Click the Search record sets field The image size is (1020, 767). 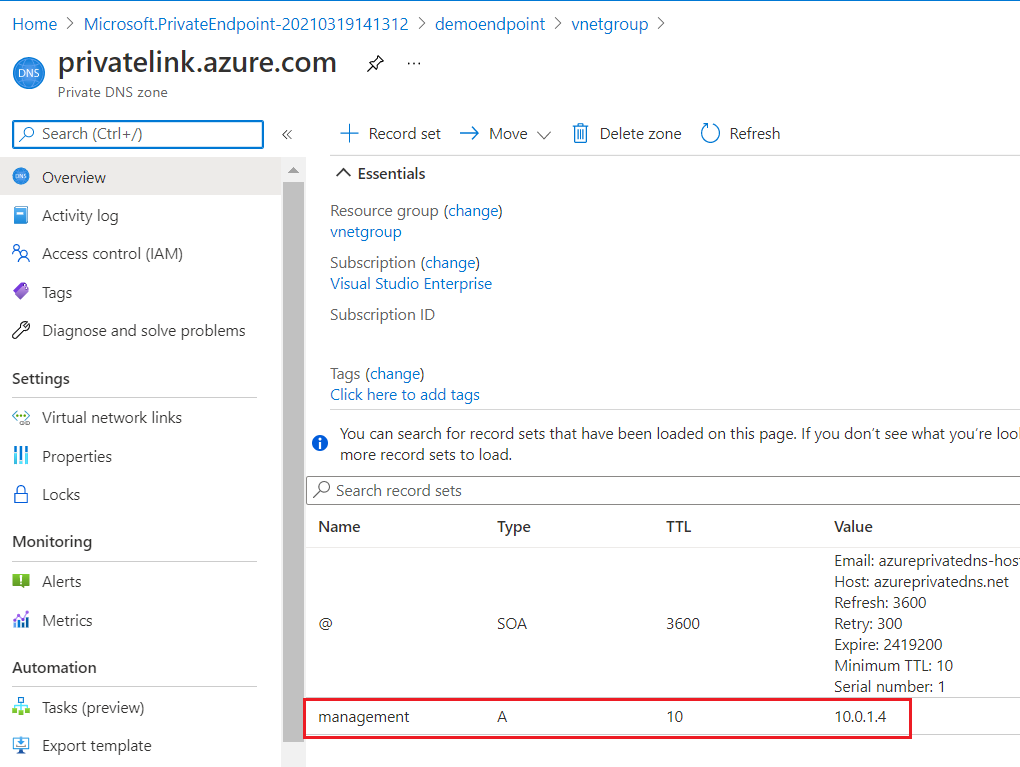tap(660, 491)
